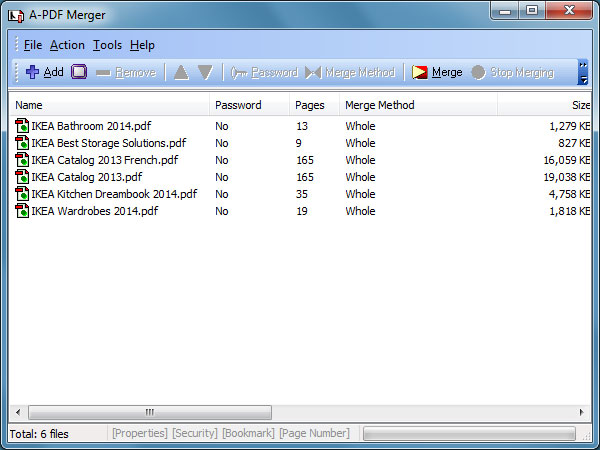Screen dimensions: 600x450
Task: Click Whole for IKEA Wardrobes 2014.pdf
Action: (360, 211)
